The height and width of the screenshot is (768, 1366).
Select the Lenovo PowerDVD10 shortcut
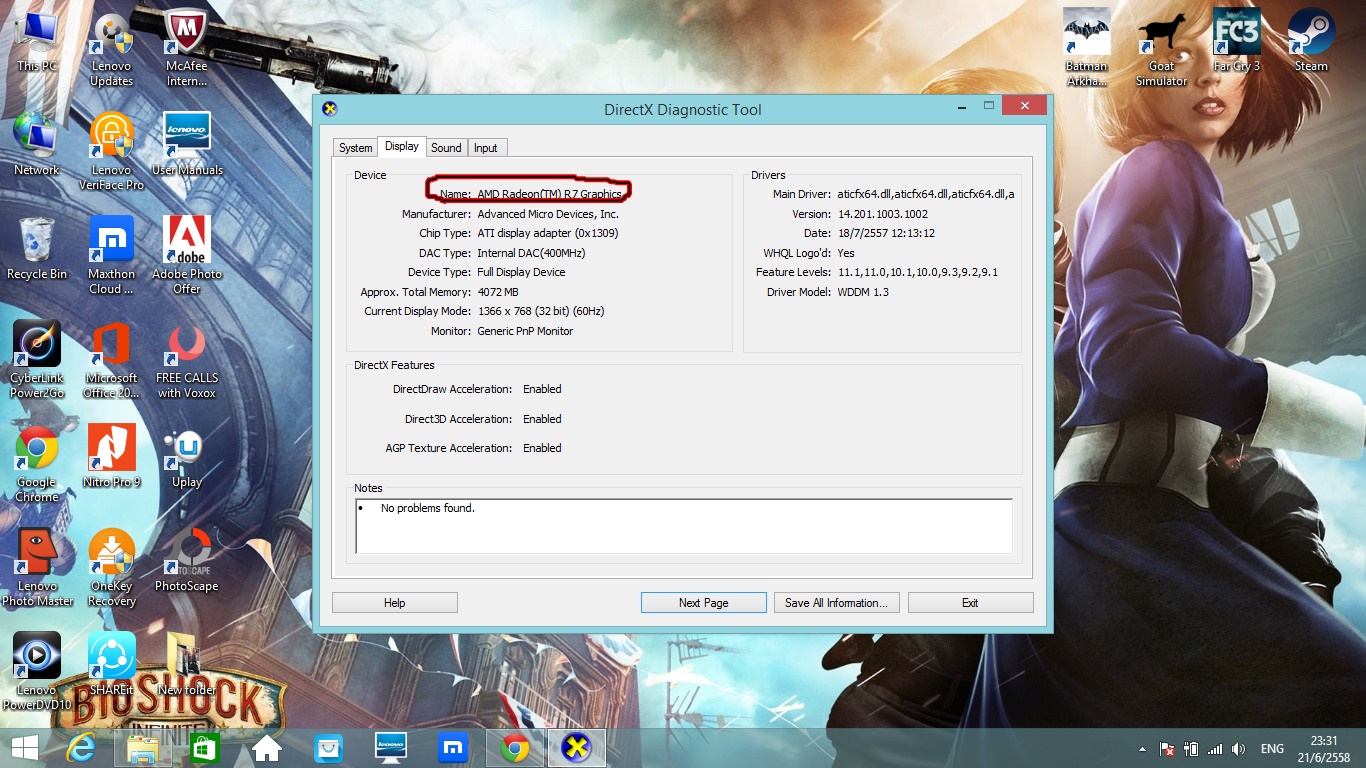click(37, 672)
